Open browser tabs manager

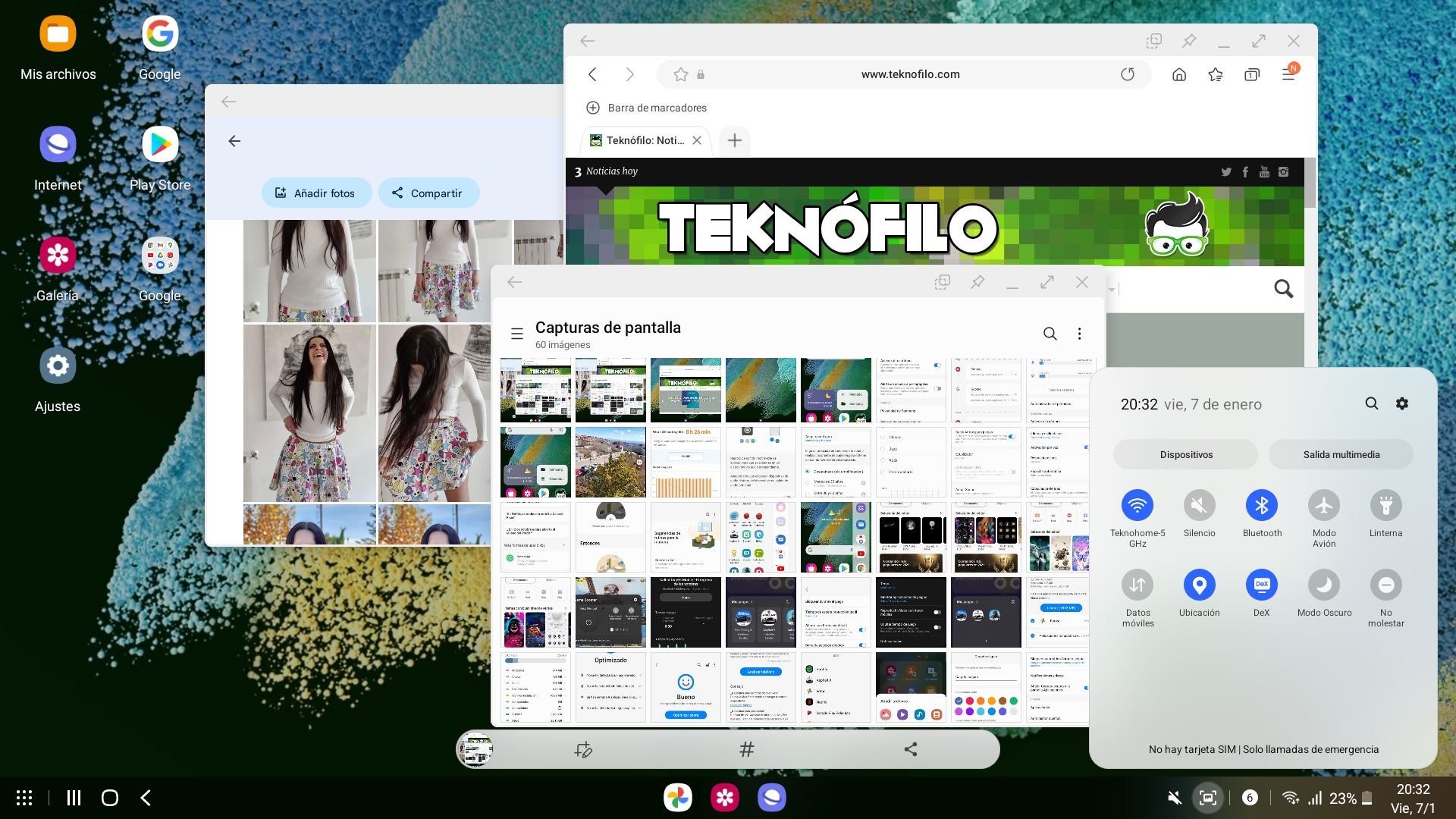coord(1252,74)
